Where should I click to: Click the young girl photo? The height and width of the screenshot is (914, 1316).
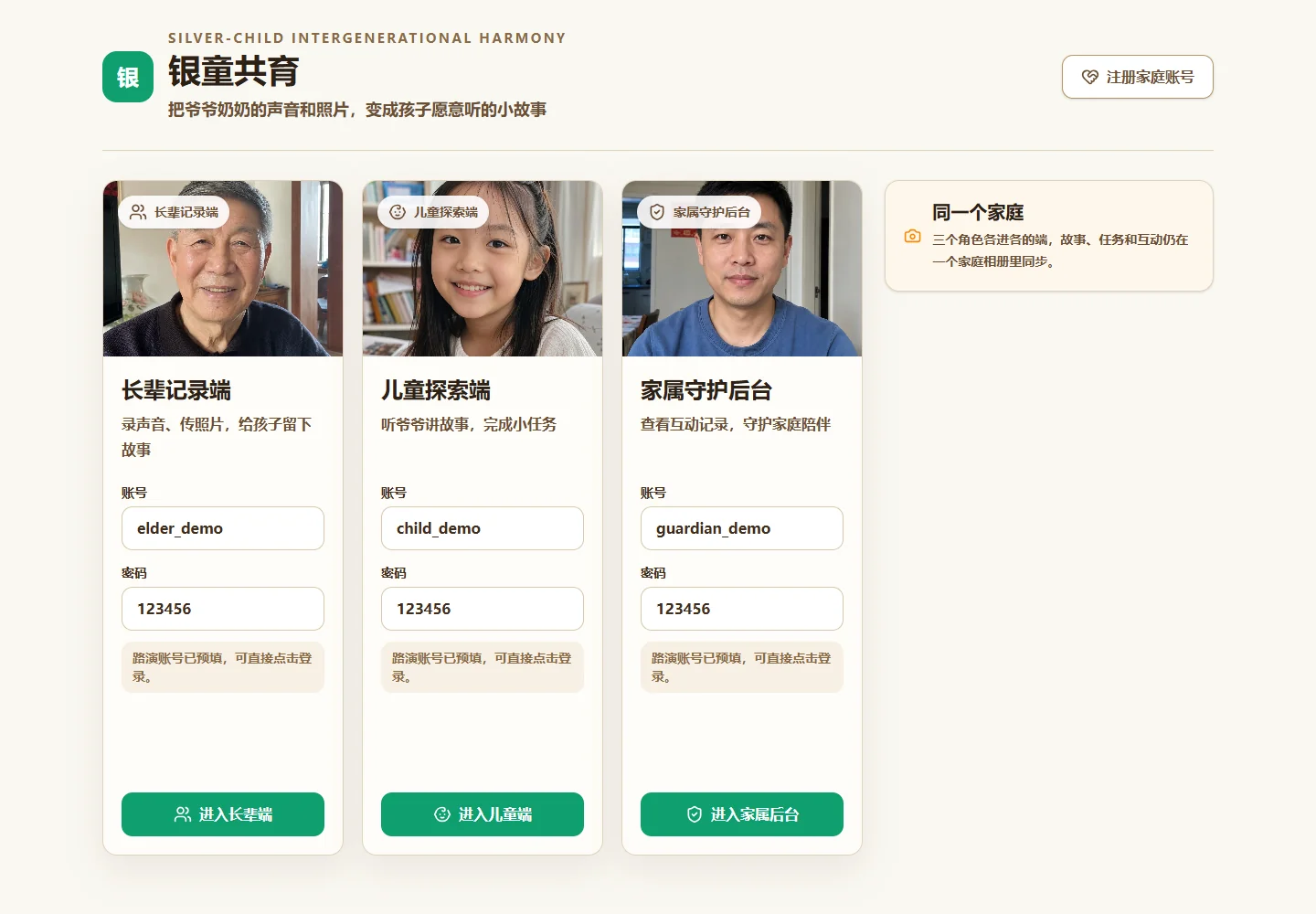click(x=483, y=269)
